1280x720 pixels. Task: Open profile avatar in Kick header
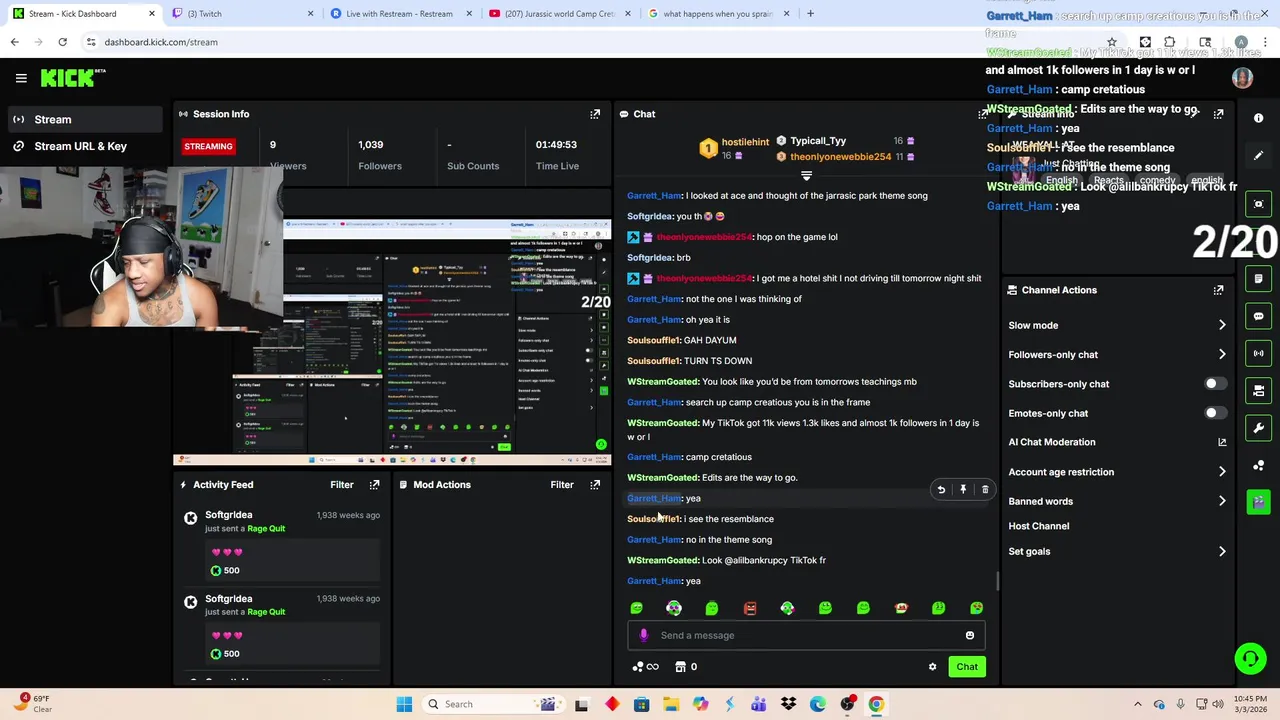pyautogui.click(x=1243, y=78)
